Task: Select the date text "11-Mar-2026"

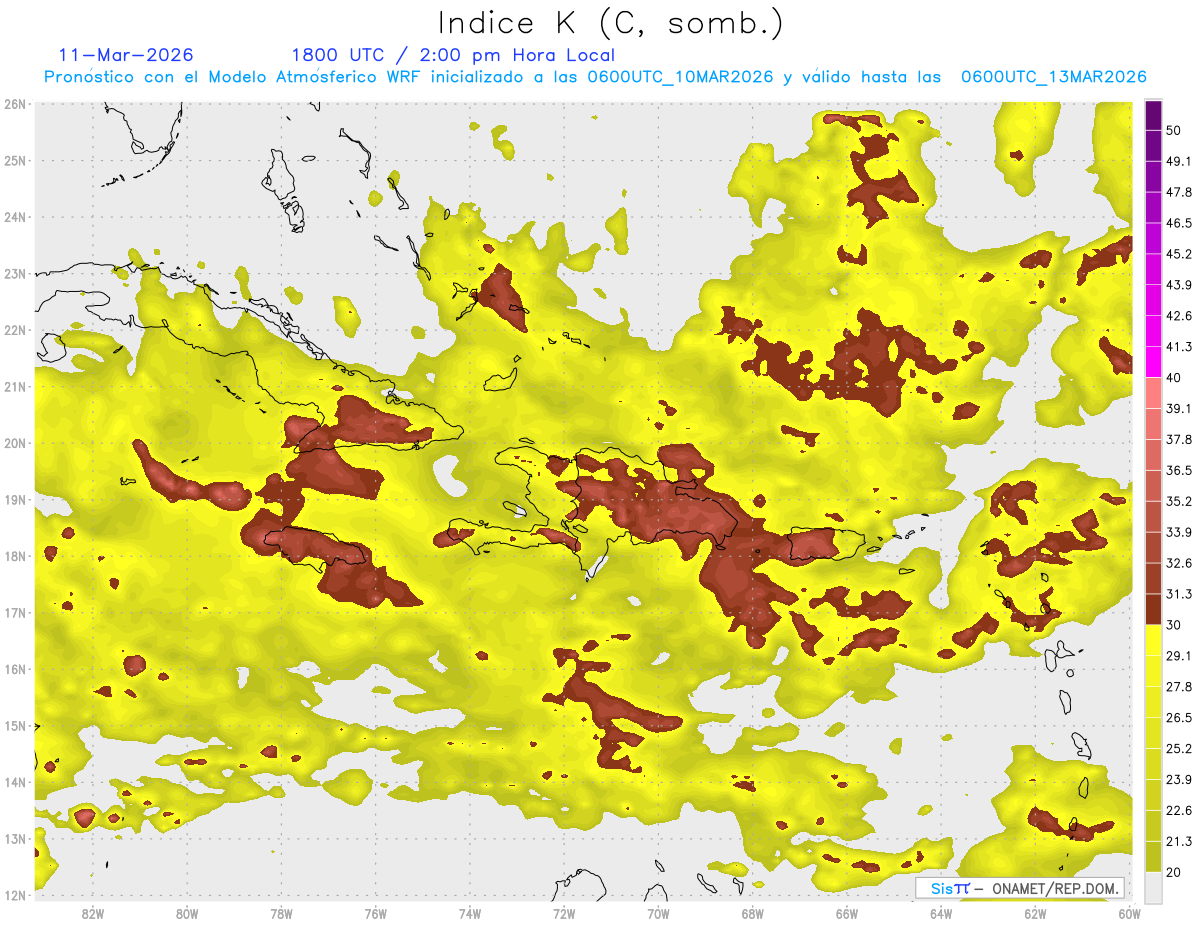Action: point(127,55)
